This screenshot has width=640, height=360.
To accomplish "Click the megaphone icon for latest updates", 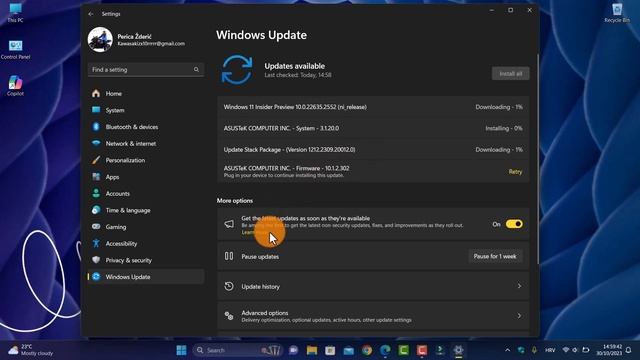I will click(229, 224).
